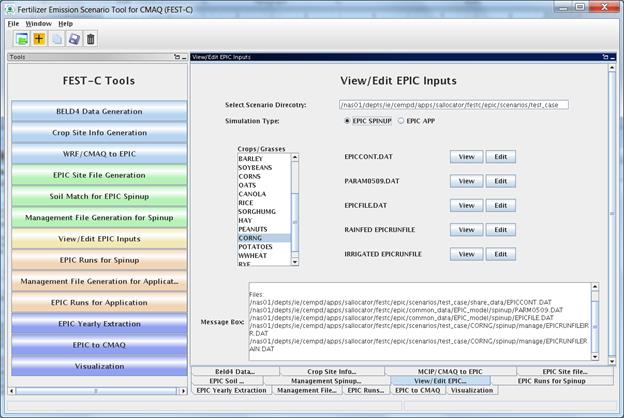Open Crop Site Info Generation tool
The width and height of the screenshot is (624, 418).
tap(99, 133)
